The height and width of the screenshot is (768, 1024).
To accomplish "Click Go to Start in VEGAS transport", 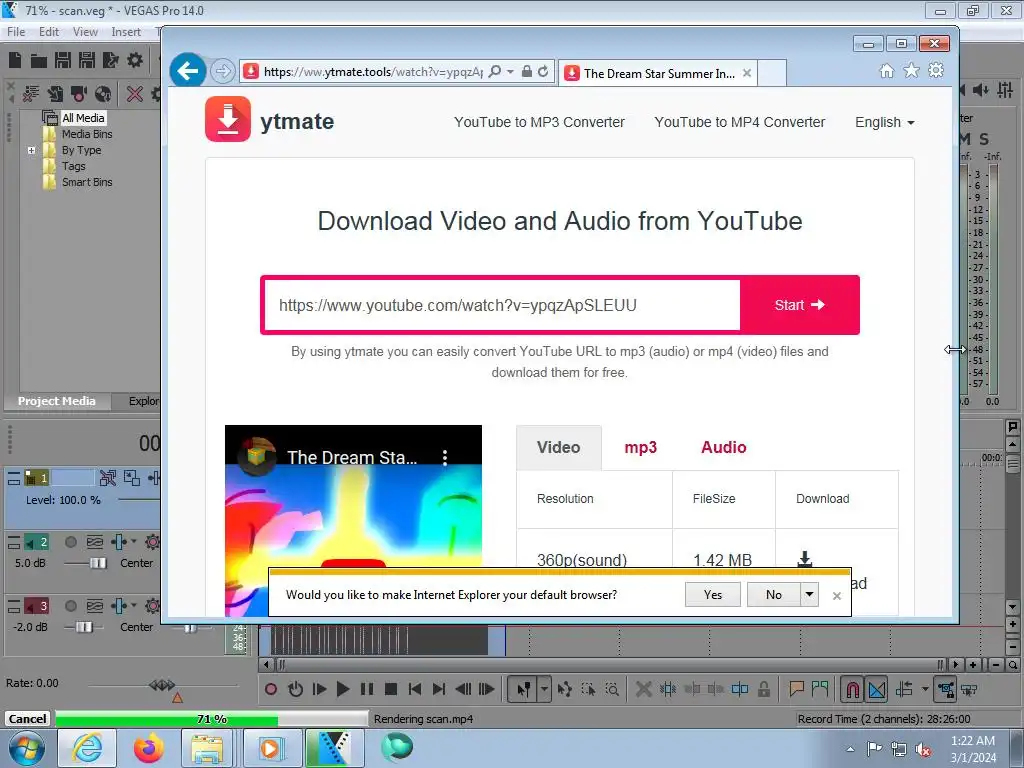I will [x=415, y=689].
